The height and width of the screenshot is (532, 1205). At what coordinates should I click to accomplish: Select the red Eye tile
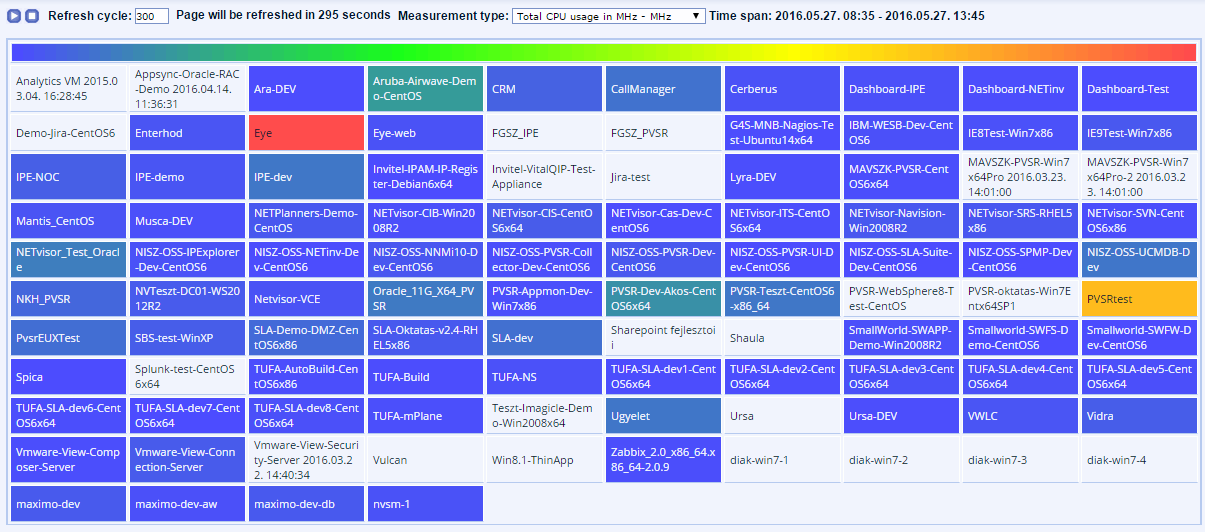pos(305,132)
